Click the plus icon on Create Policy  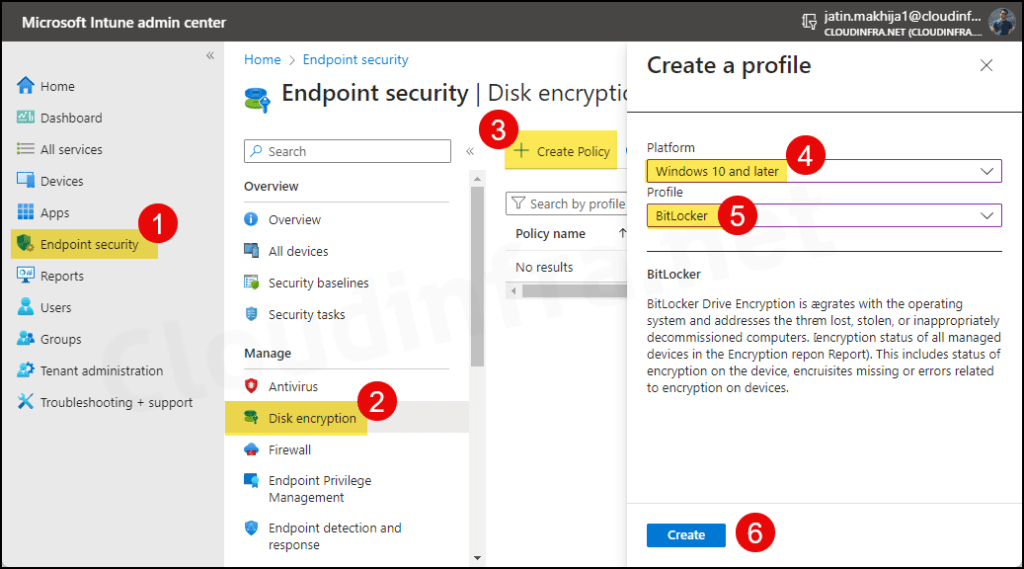pyautogui.click(x=521, y=151)
